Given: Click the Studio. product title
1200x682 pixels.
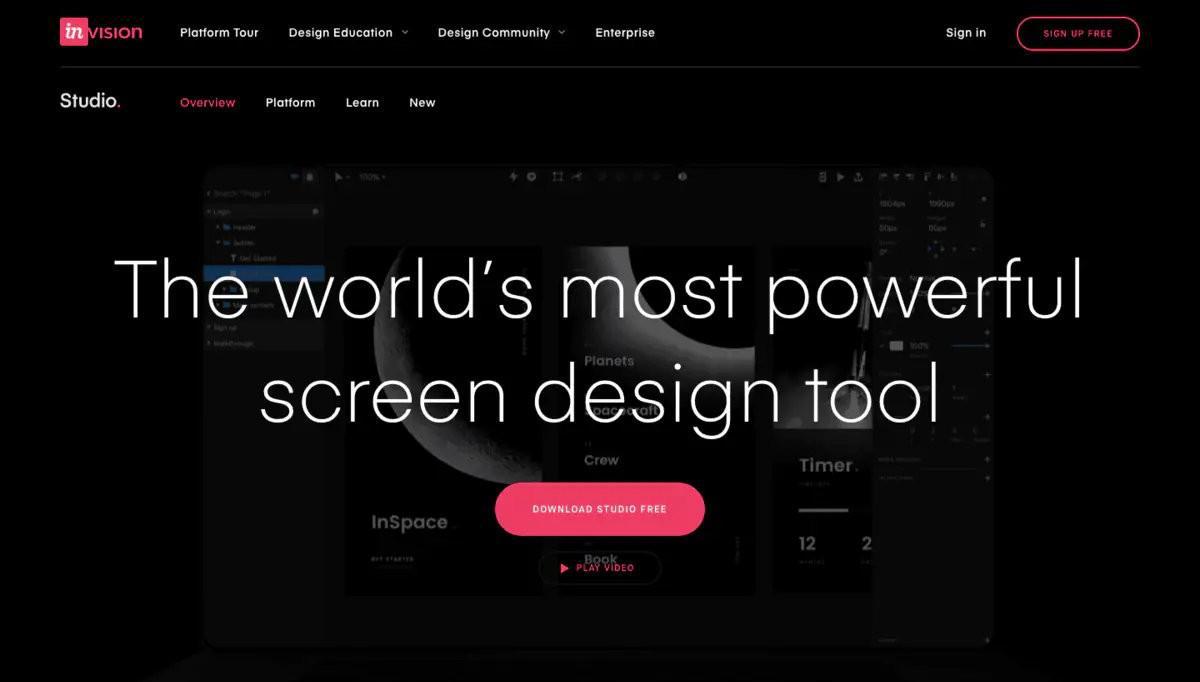Looking at the screenshot, I should pyautogui.click(x=90, y=101).
